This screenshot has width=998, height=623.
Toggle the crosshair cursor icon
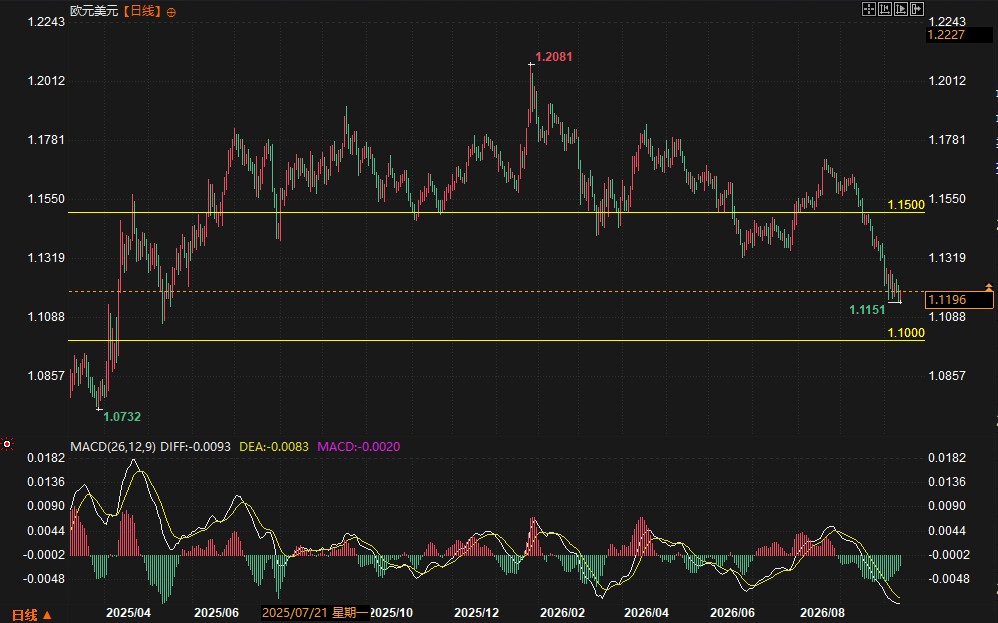pos(869,9)
